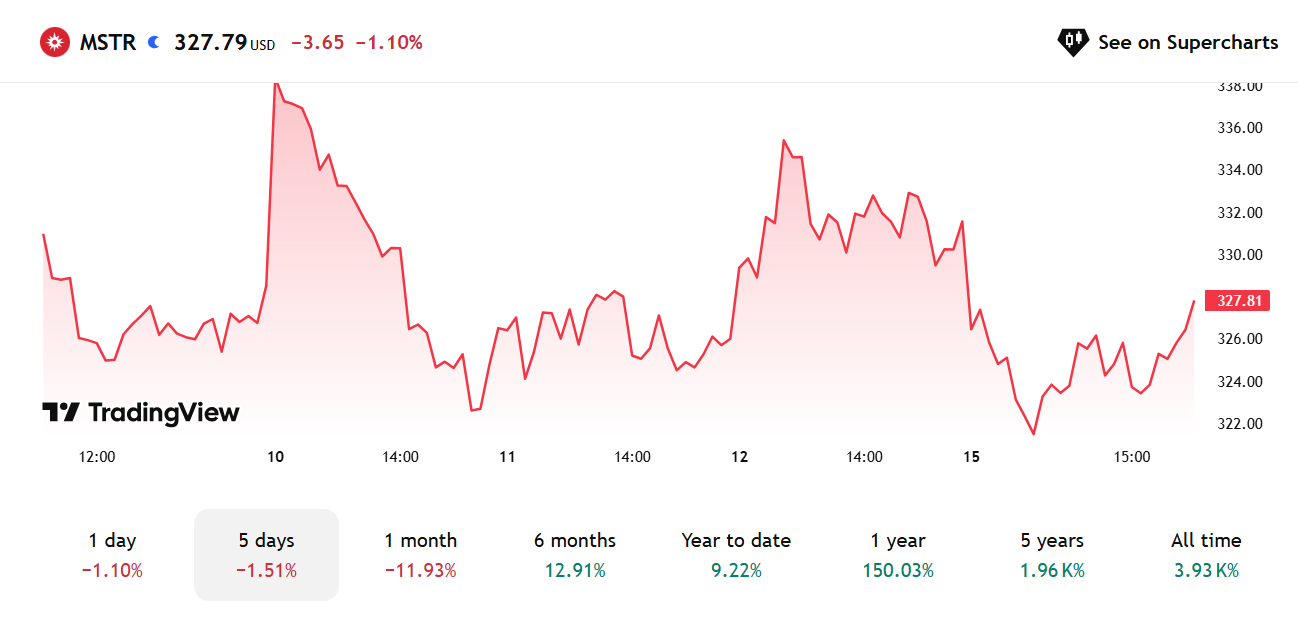Switch to the 6 months tab
The height and width of the screenshot is (620, 1298).
pos(574,555)
